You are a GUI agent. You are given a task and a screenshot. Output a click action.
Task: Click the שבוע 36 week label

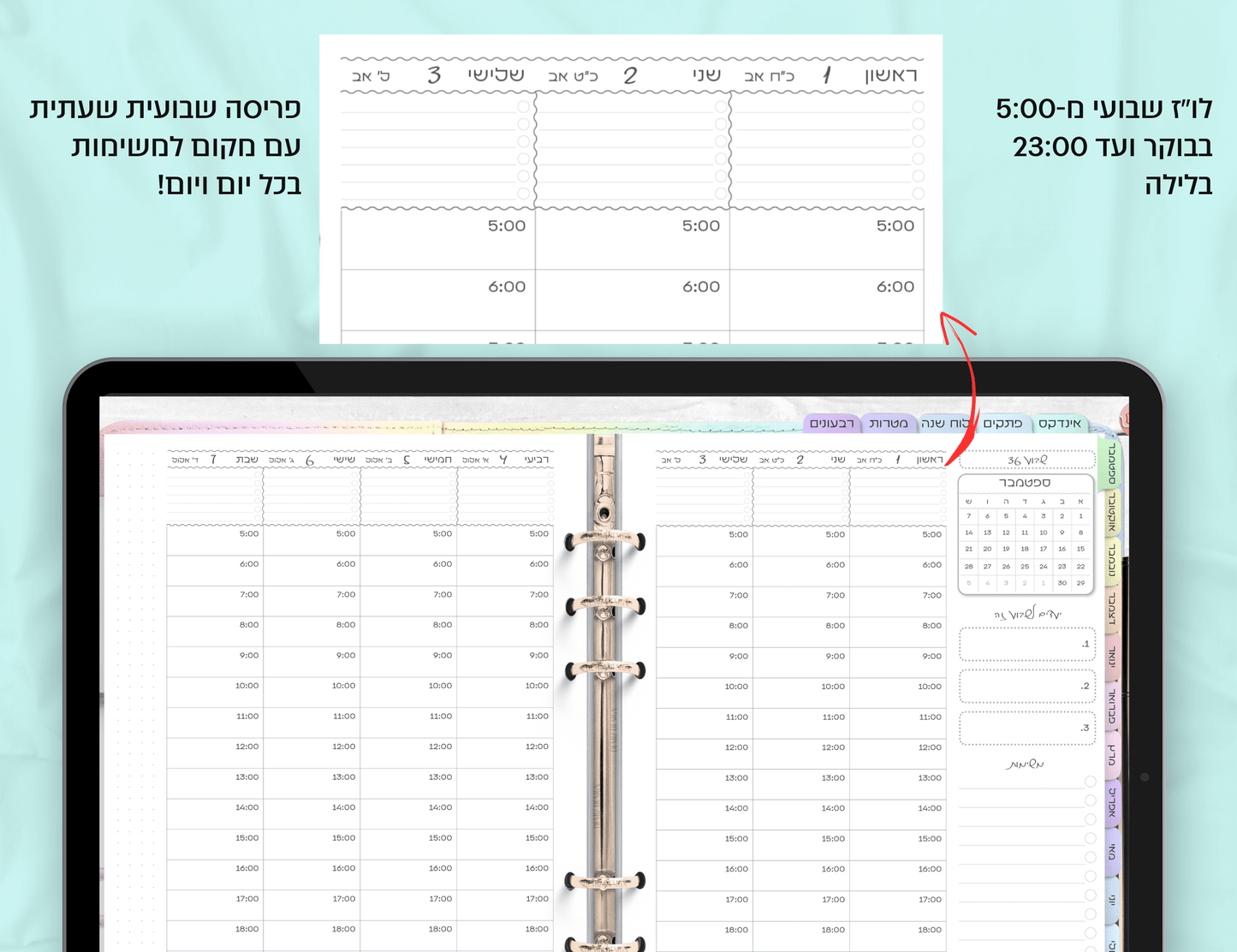[1027, 460]
